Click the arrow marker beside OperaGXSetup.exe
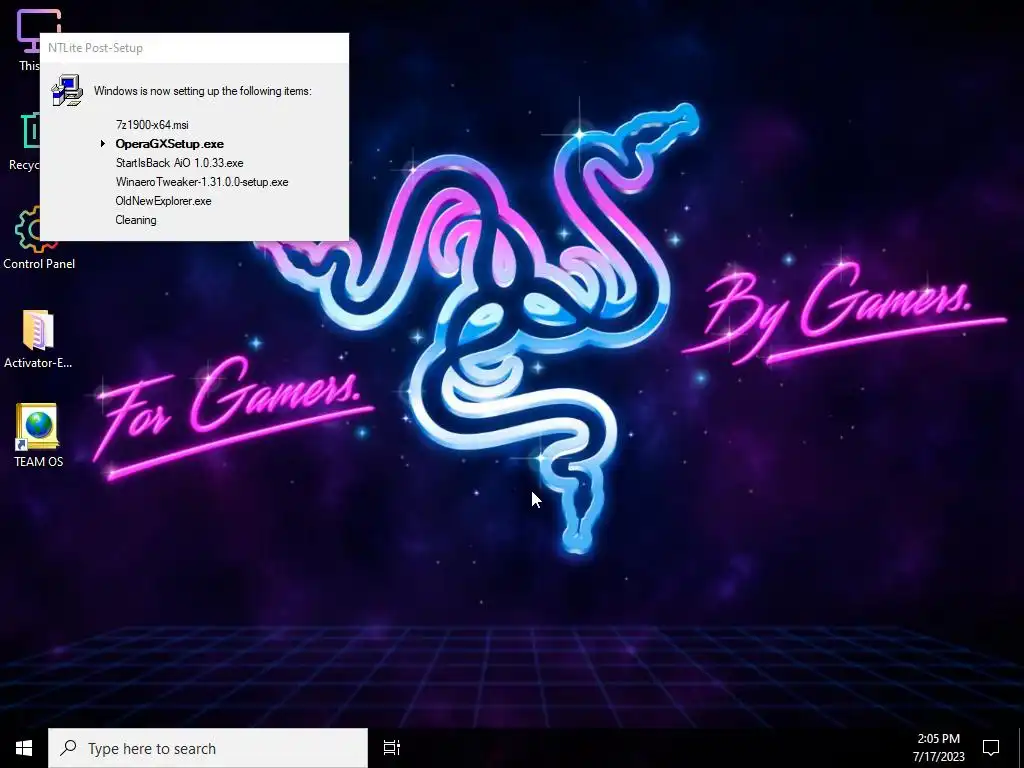The width and height of the screenshot is (1024, 768). [x=103, y=144]
